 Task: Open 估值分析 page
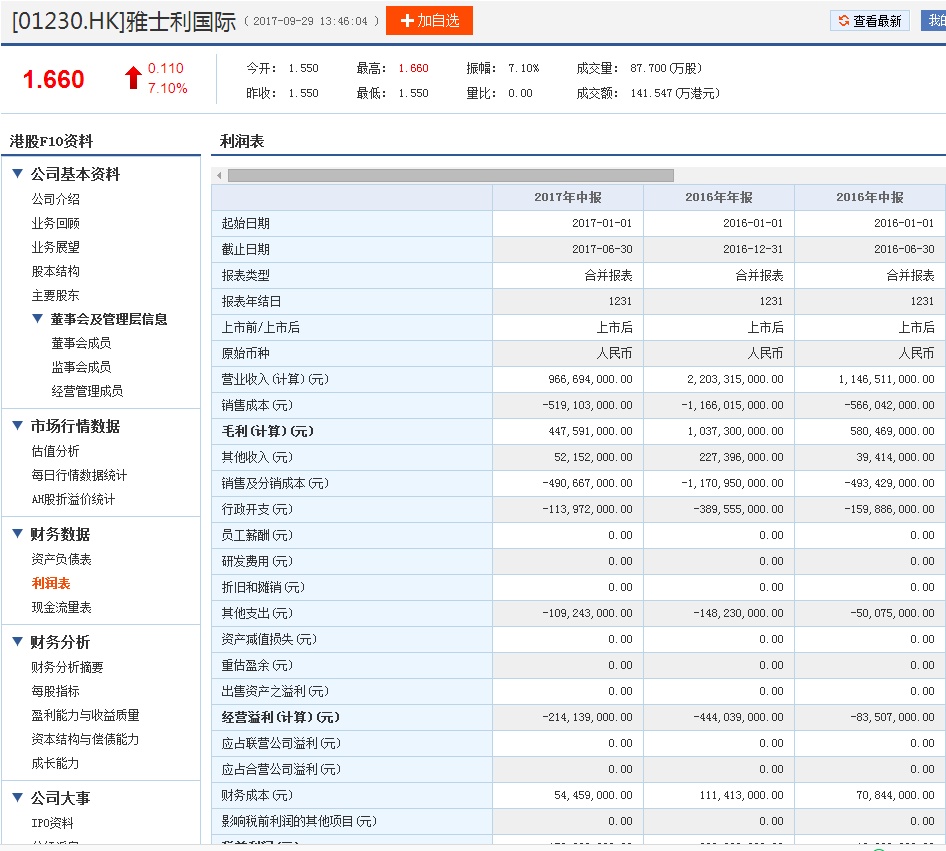point(56,451)
